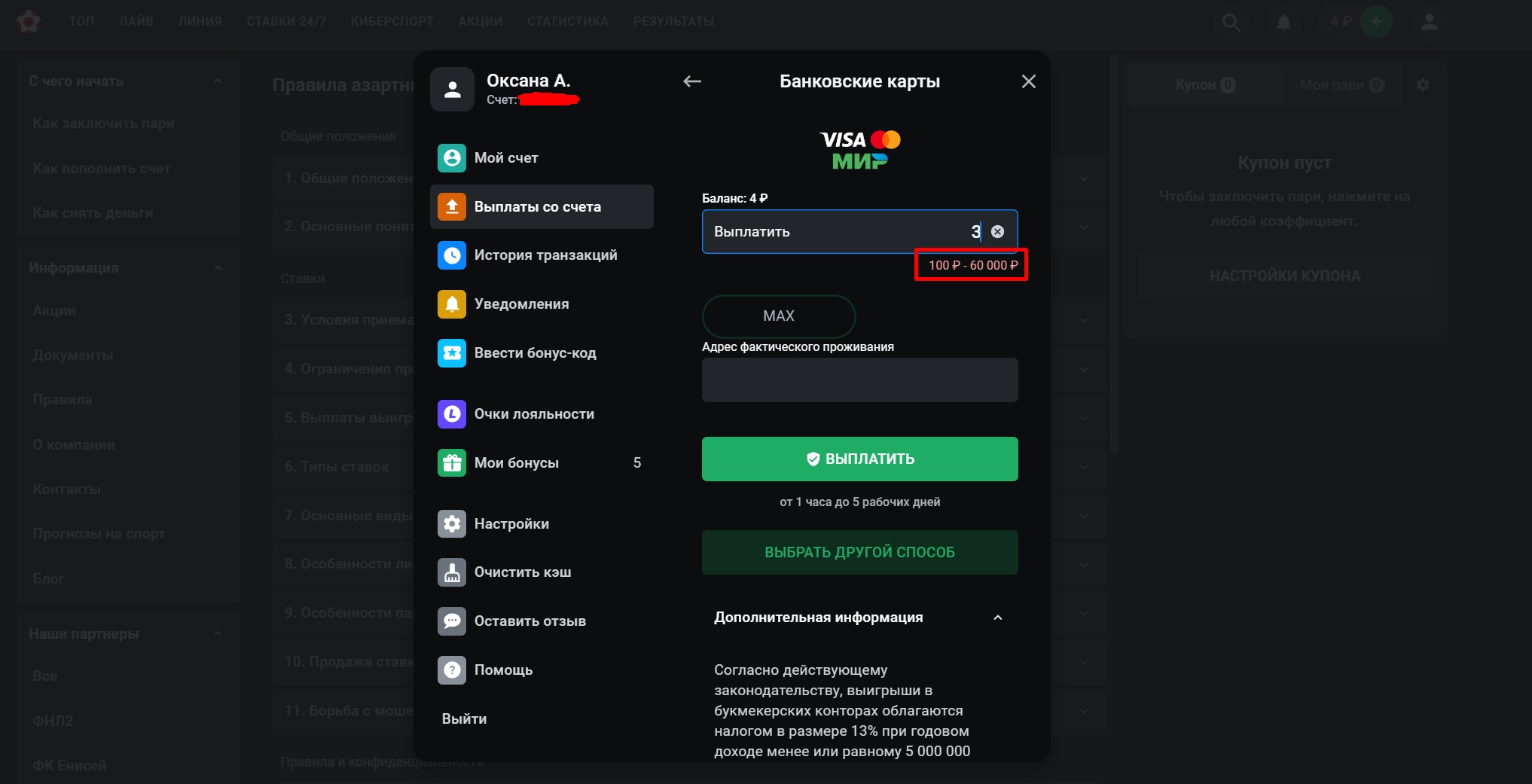Clear the Выплатить amount with the X icon
The height and width of the screenshot is (784, 1532).
coord(997,232)
